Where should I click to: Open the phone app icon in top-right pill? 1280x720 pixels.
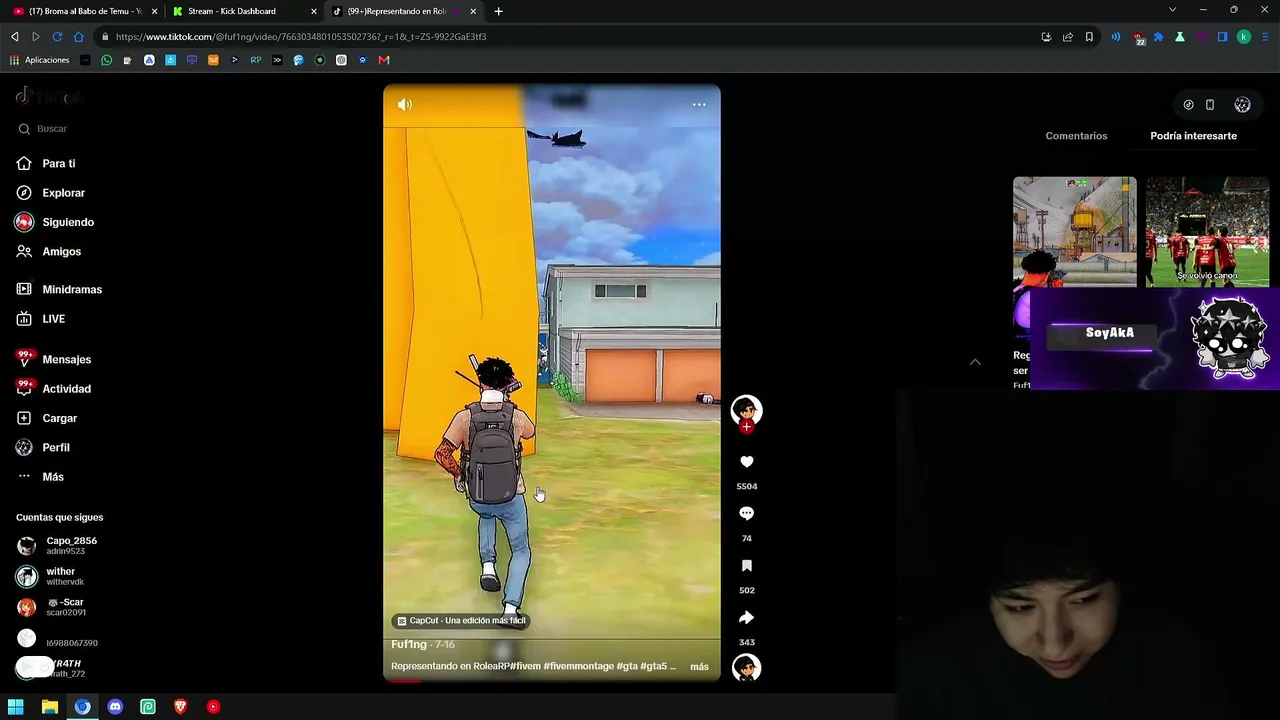click(x=1210, y=105)
